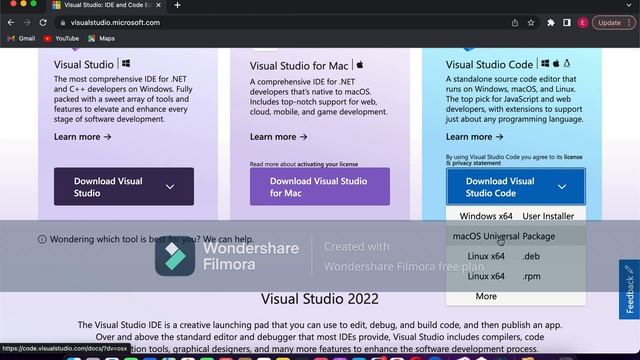Screen dimensions: 640x360
Task: Open the Gmail bookmark
Action: coord(21,38)
